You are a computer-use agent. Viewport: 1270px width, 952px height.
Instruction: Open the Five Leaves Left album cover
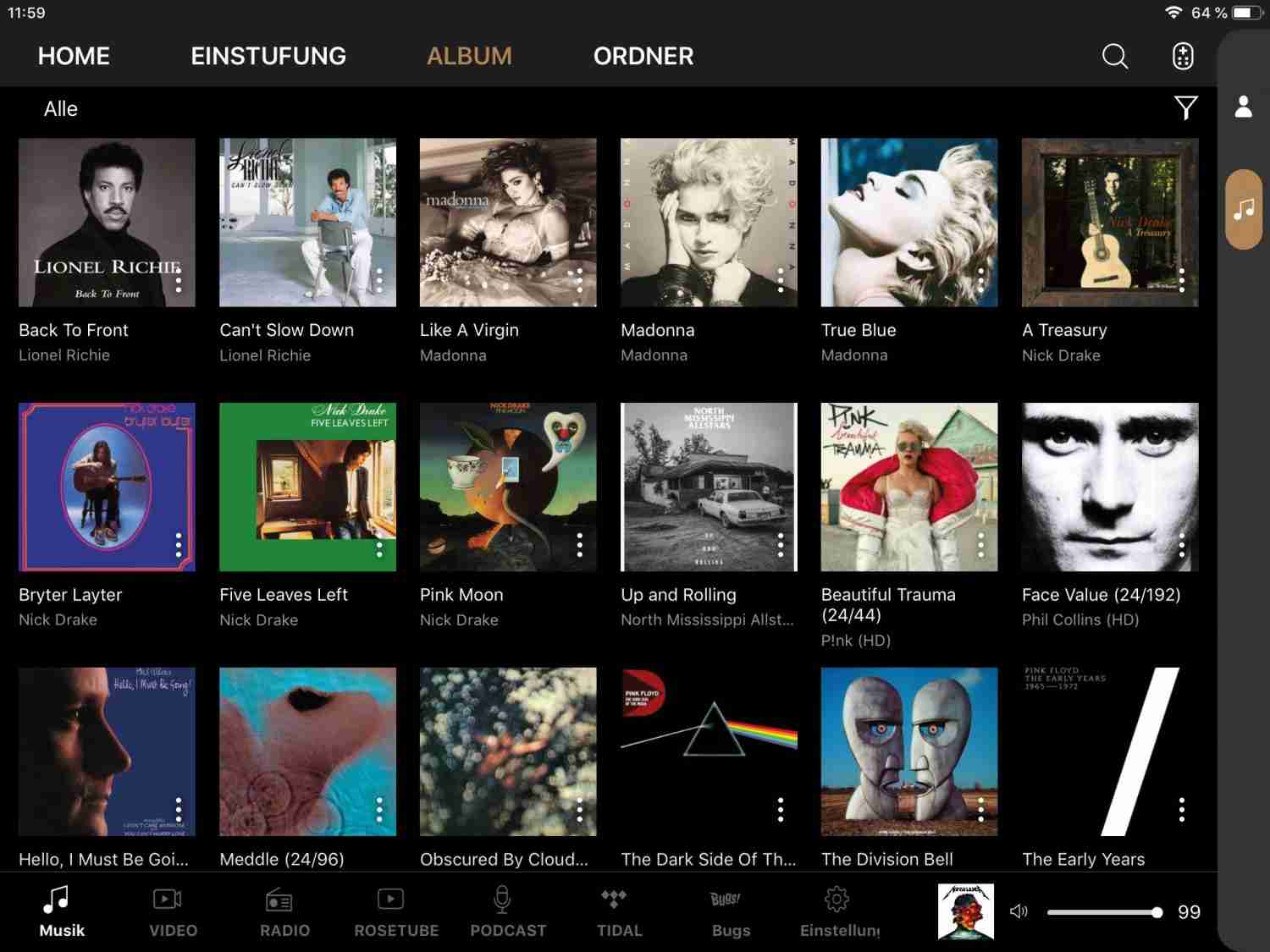coord(307,487)
